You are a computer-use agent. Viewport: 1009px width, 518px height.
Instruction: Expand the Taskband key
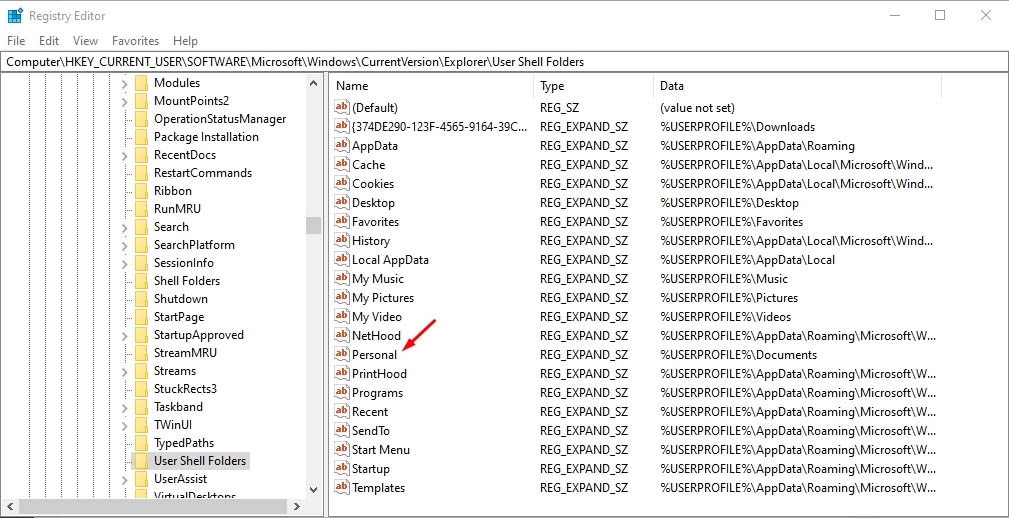click(124, 407)
